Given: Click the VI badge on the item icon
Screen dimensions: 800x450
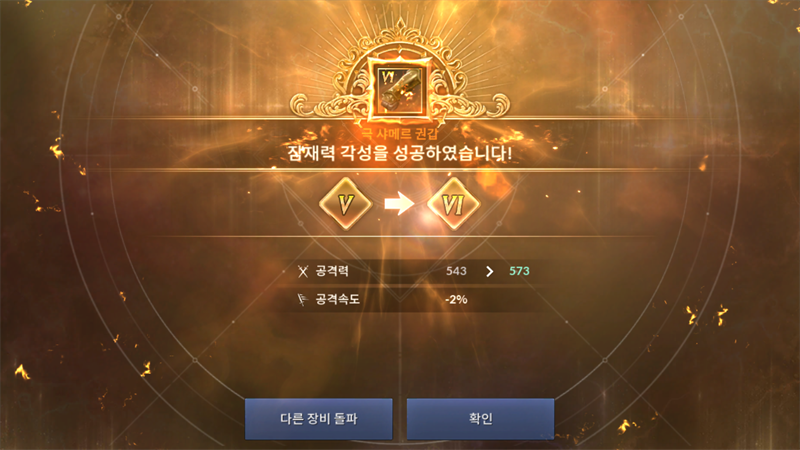Looking at the screenshot, I should [x=388, y=78].
